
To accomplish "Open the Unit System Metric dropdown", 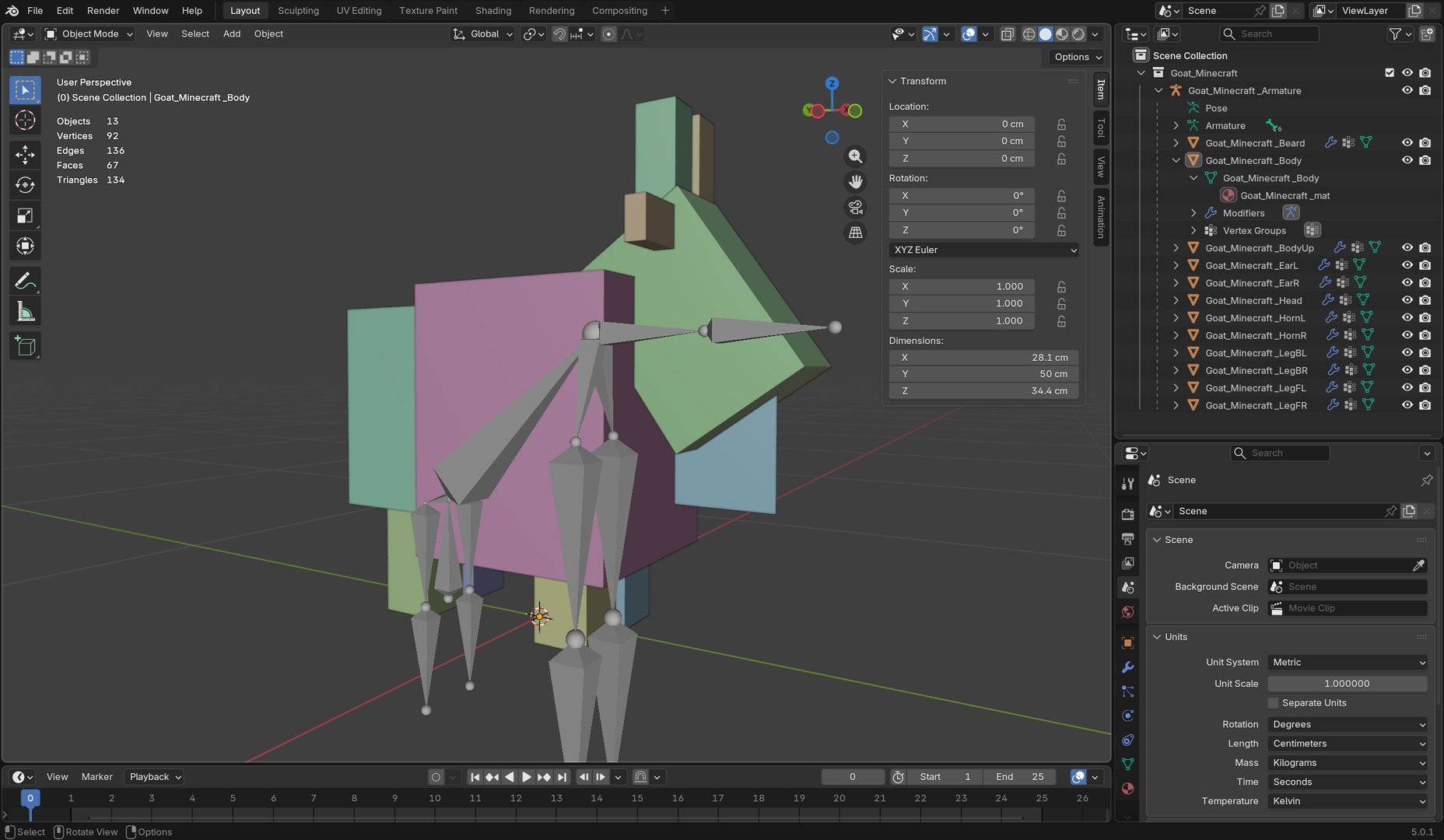I will pos(1348,663).
